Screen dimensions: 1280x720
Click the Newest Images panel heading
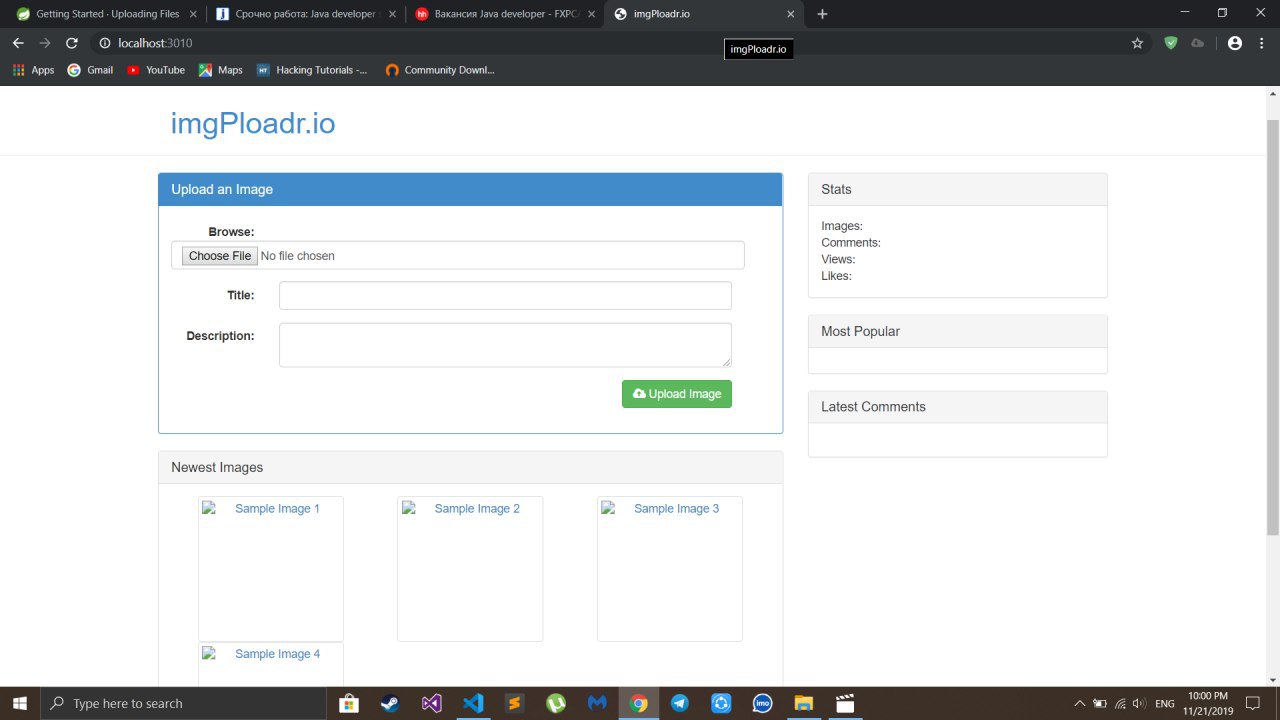point(470,467)
